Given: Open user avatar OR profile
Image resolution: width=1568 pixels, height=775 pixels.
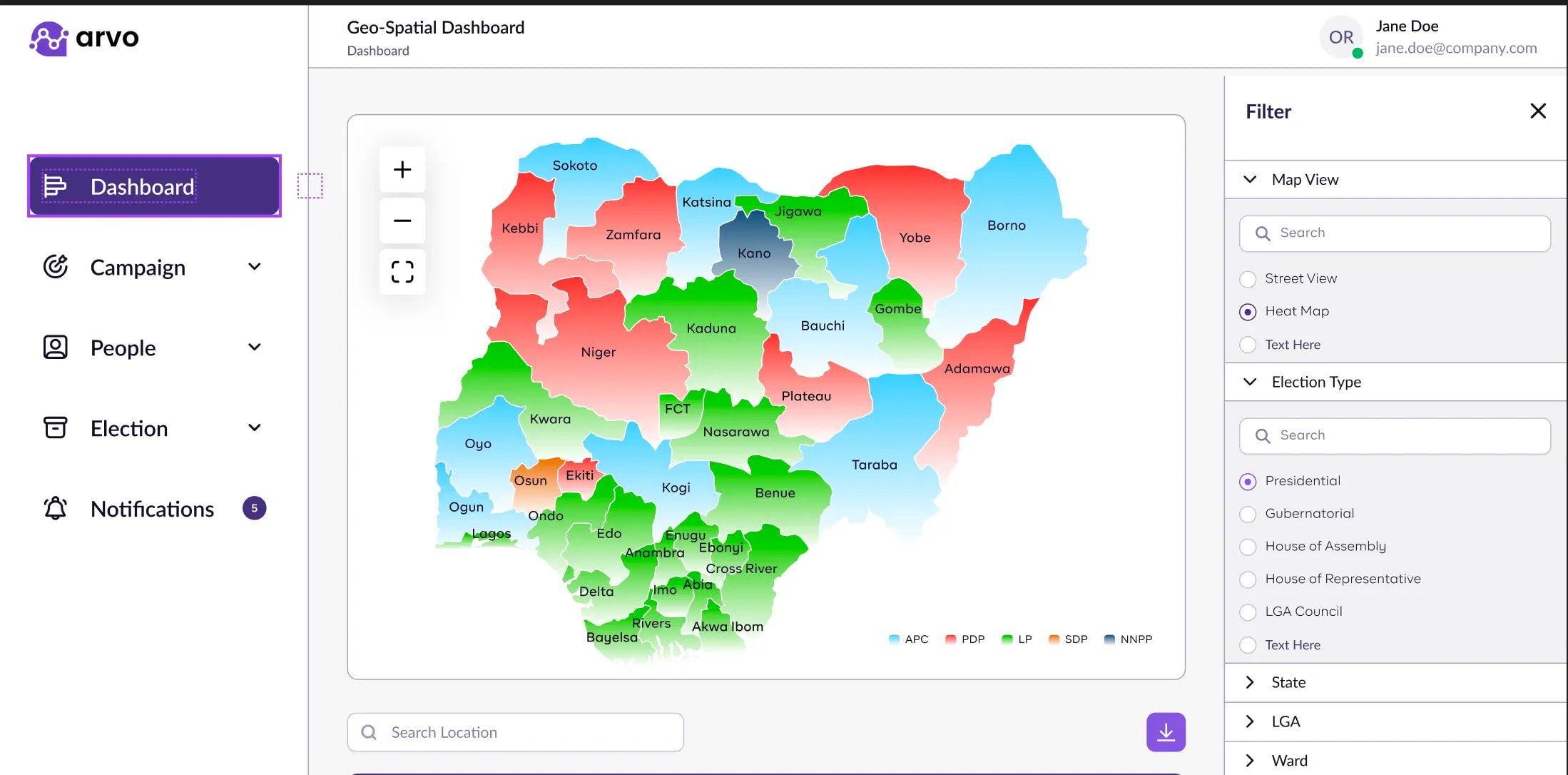Looking at the screenshot, I should (x=1341, y=37).
